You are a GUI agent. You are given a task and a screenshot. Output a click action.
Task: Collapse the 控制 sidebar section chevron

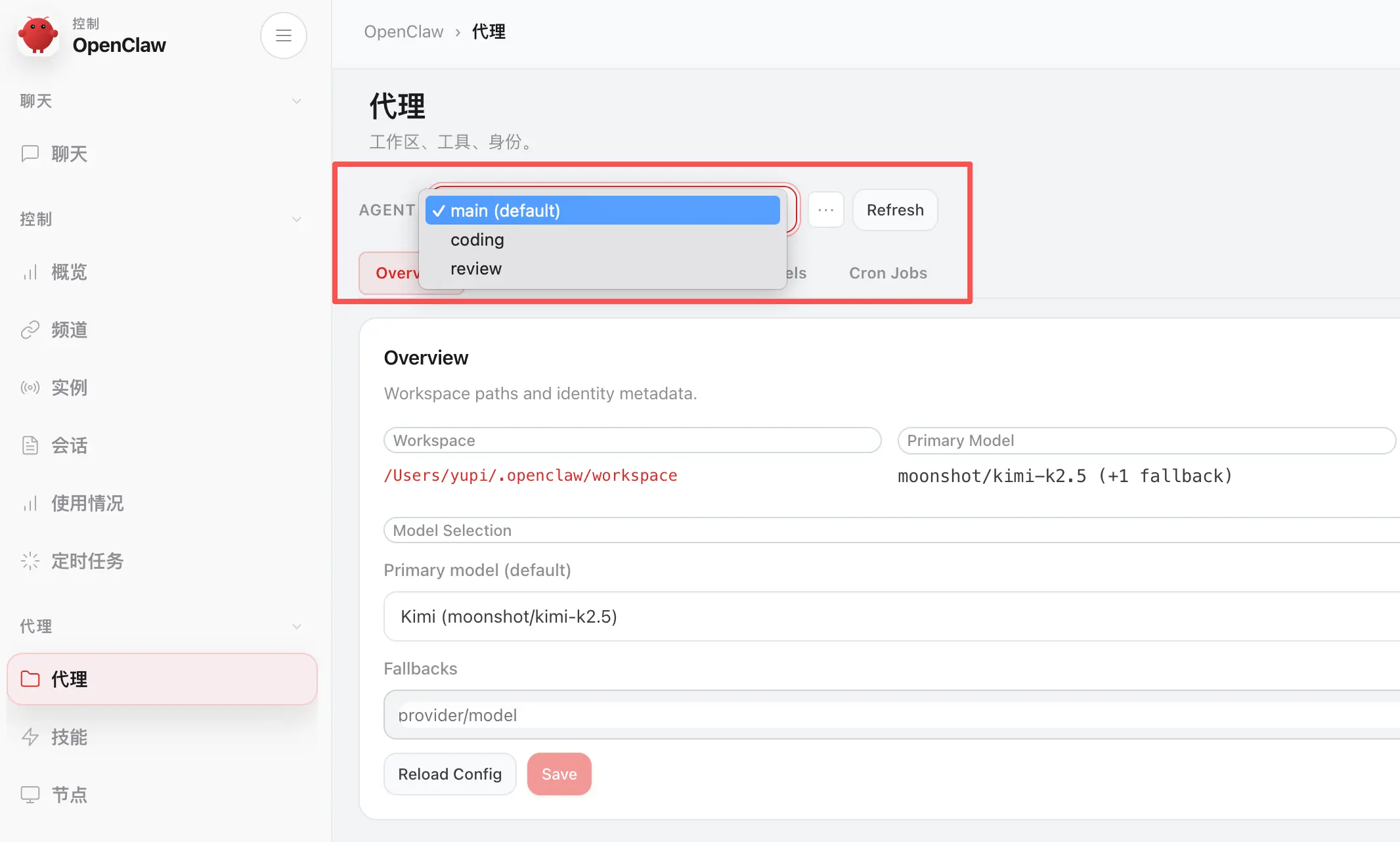pos(297,219)
